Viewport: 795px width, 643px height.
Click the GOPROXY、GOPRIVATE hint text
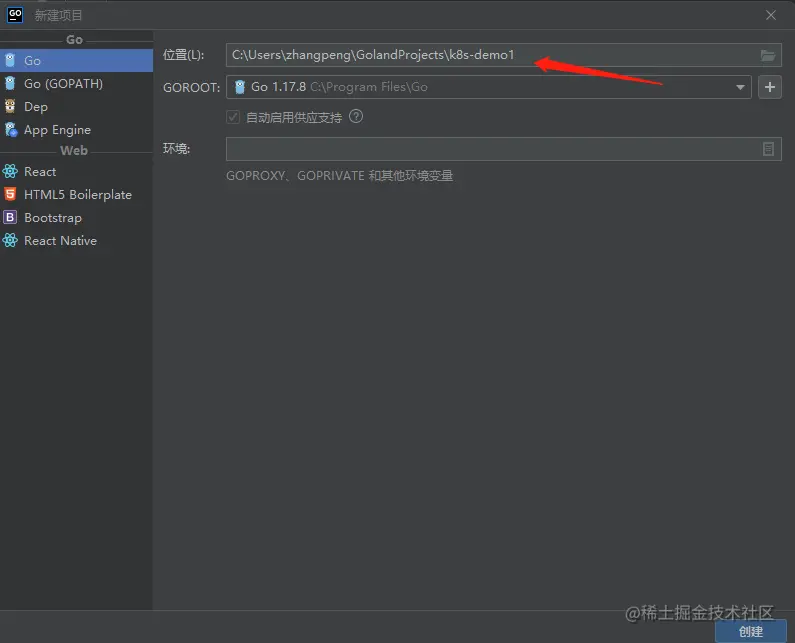point(339,176)
